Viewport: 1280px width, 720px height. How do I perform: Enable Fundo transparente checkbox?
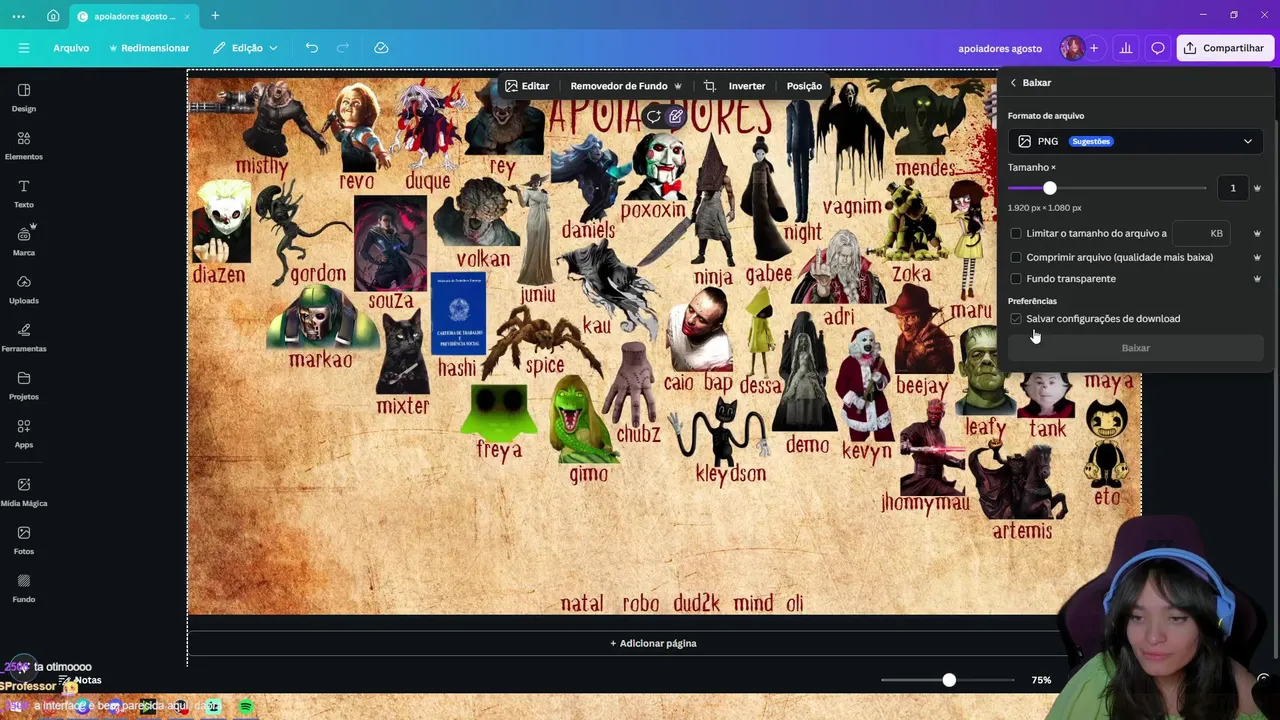click(x=1016, y=279)
